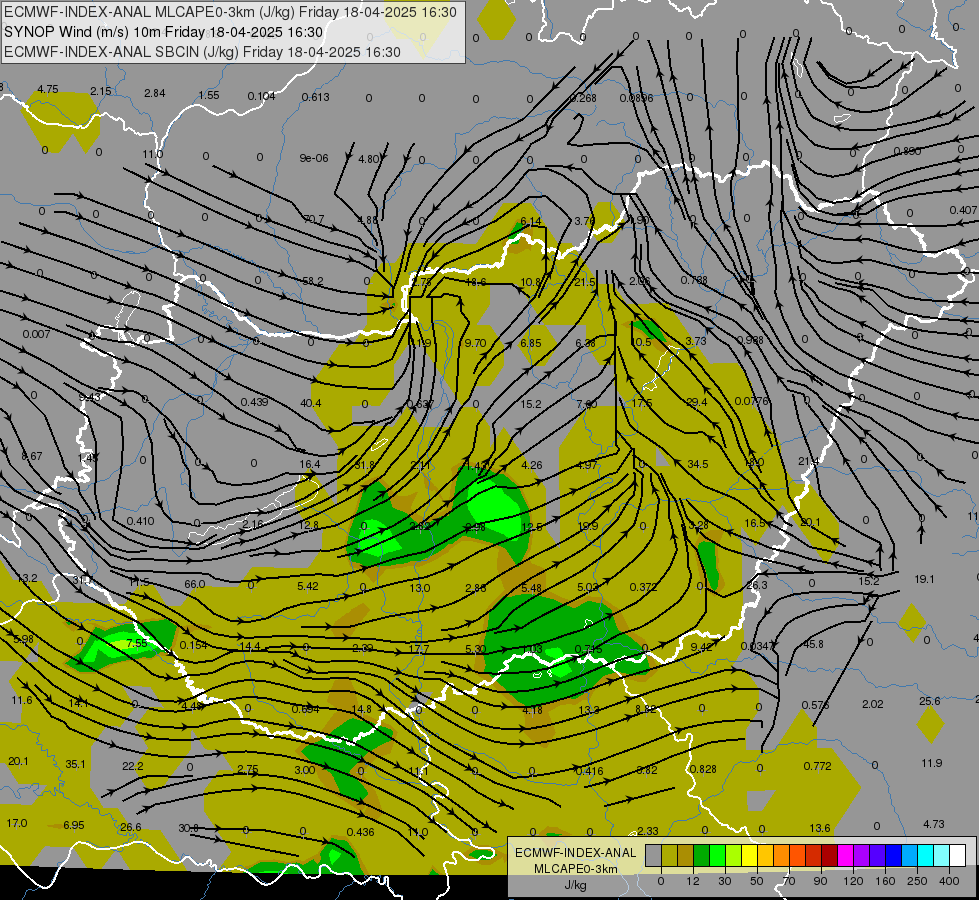Click legend tick label 70
Screen dimensions: 979x900
789,881
